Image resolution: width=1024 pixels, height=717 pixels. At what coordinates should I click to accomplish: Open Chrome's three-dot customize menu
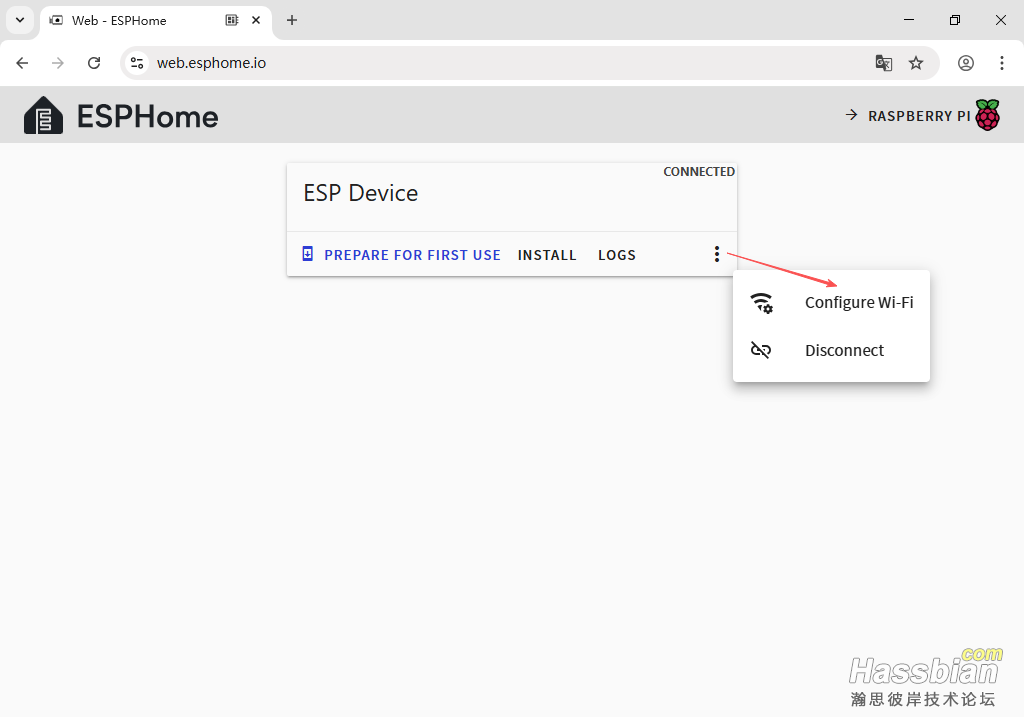1001,63
